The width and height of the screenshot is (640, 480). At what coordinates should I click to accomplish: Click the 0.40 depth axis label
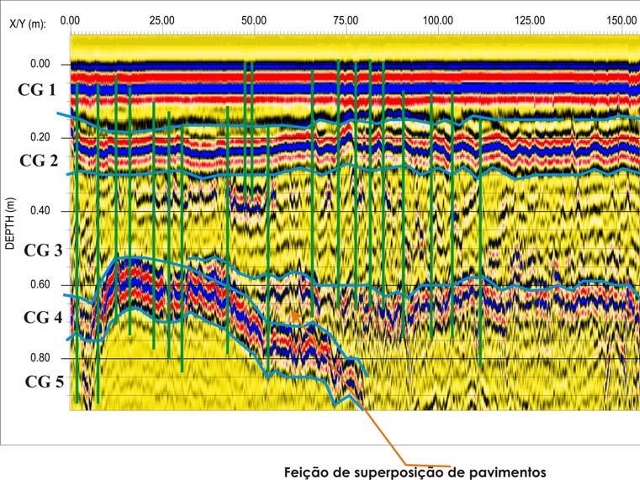click(40, 211)
